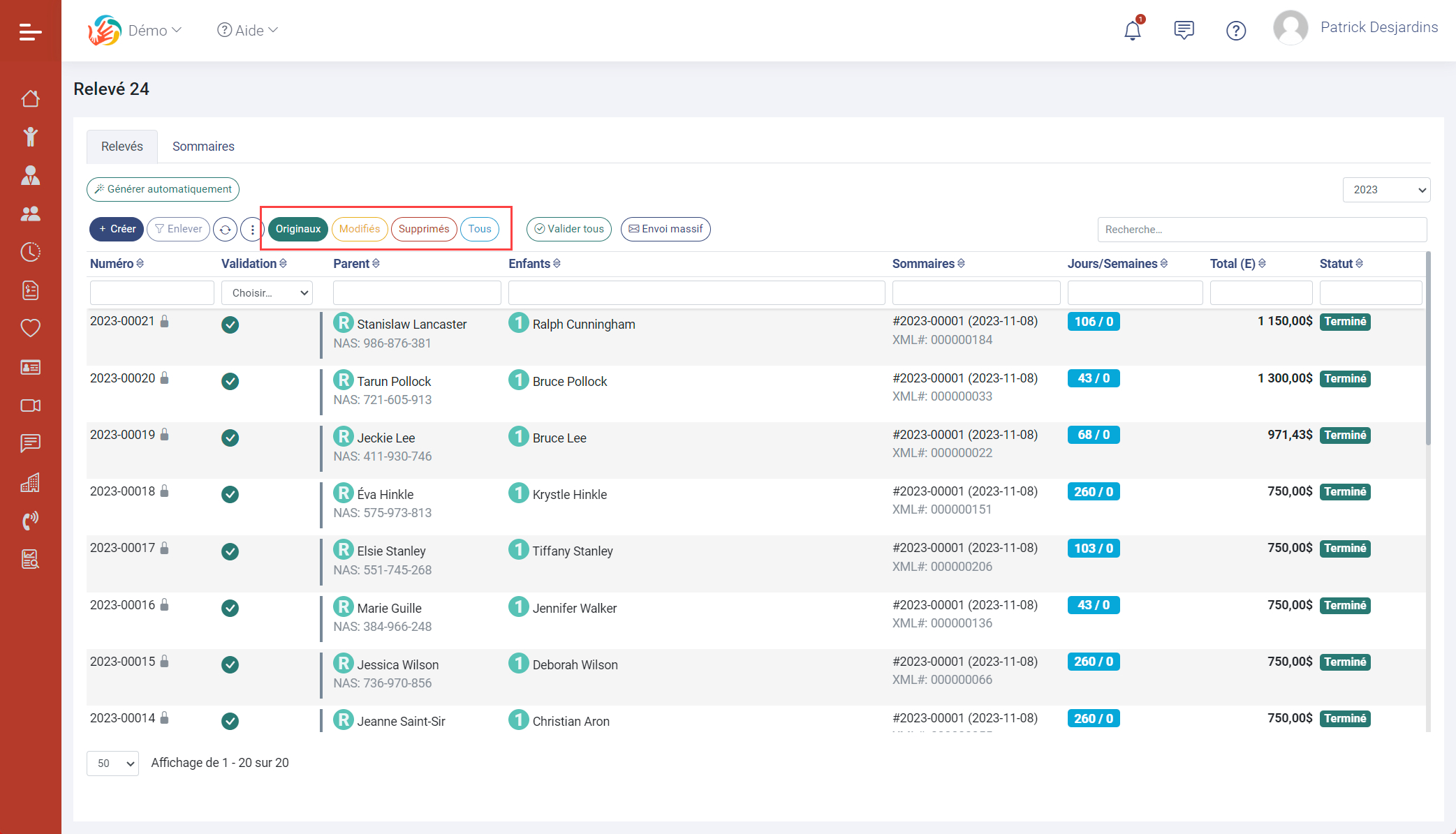
Task: Open the Aide menu
Action: coord(248,31)
